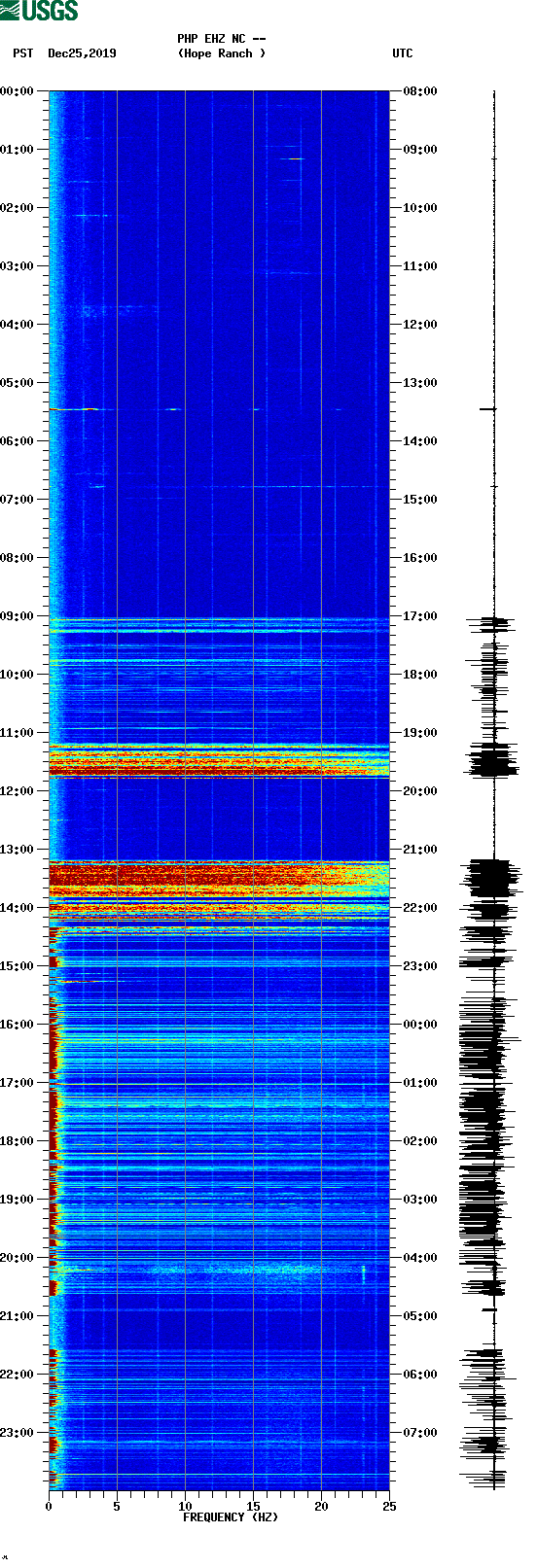Click the 08:00 PST time label

click(18, 558)
